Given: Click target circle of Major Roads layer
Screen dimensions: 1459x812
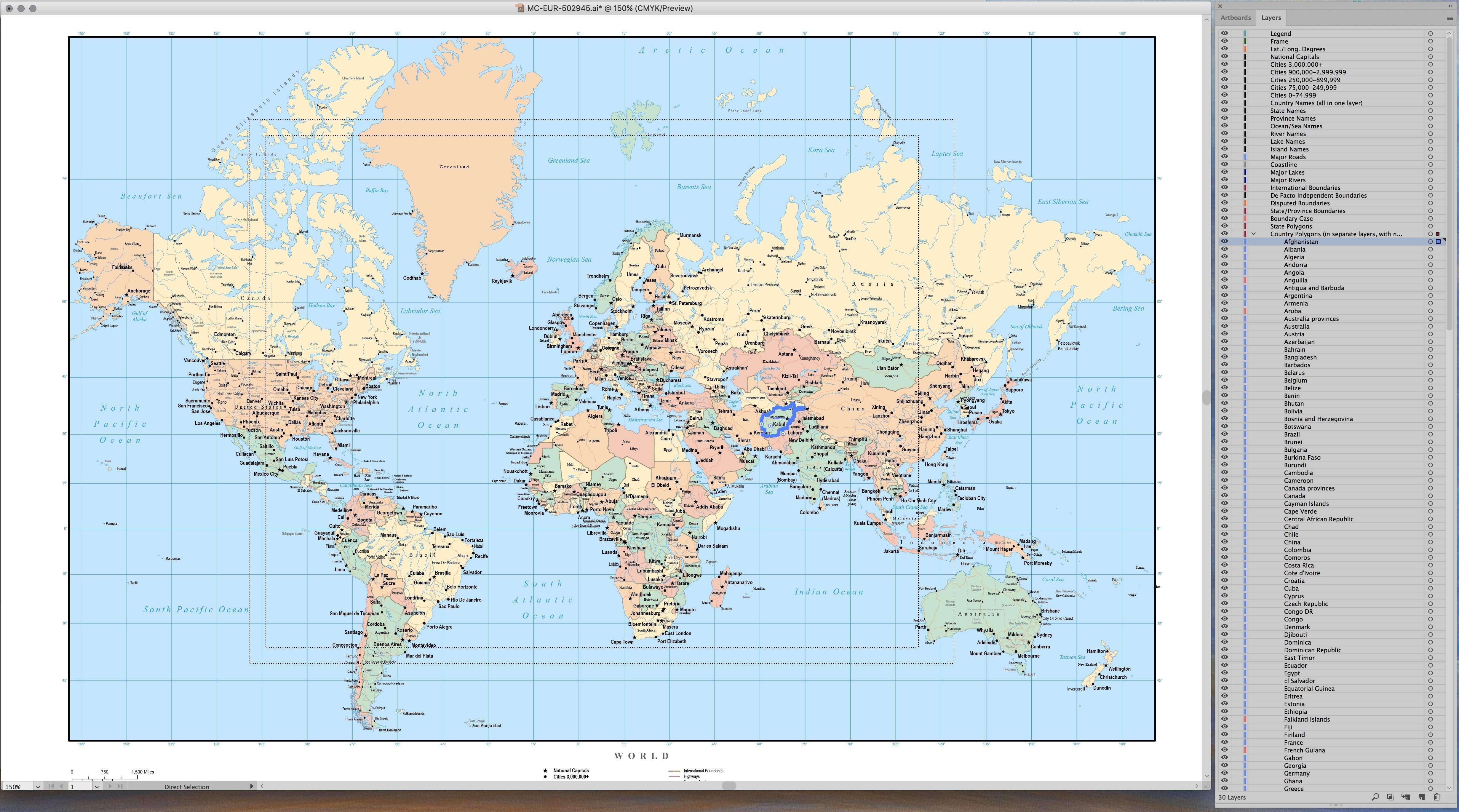Looking at the screenshot, I should (x=1430, y=157).
